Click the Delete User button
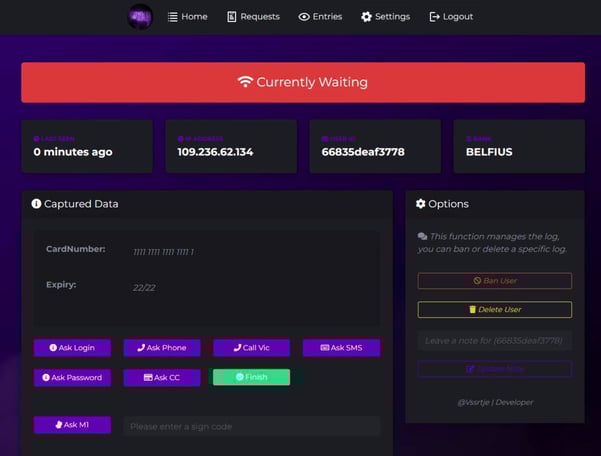The height and width of the screenshot is (456, 601). click(495, 310)
